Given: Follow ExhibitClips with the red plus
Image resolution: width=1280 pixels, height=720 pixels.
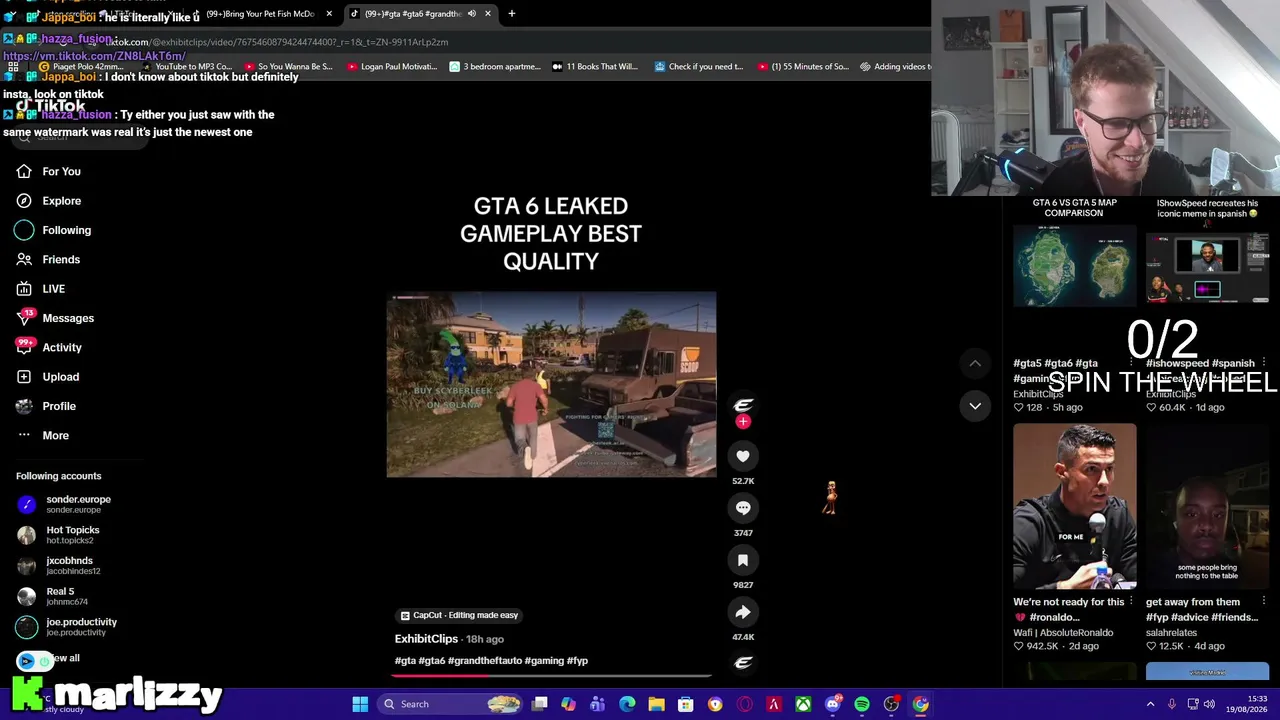Looking at the screenshot, I should [743, 422].
